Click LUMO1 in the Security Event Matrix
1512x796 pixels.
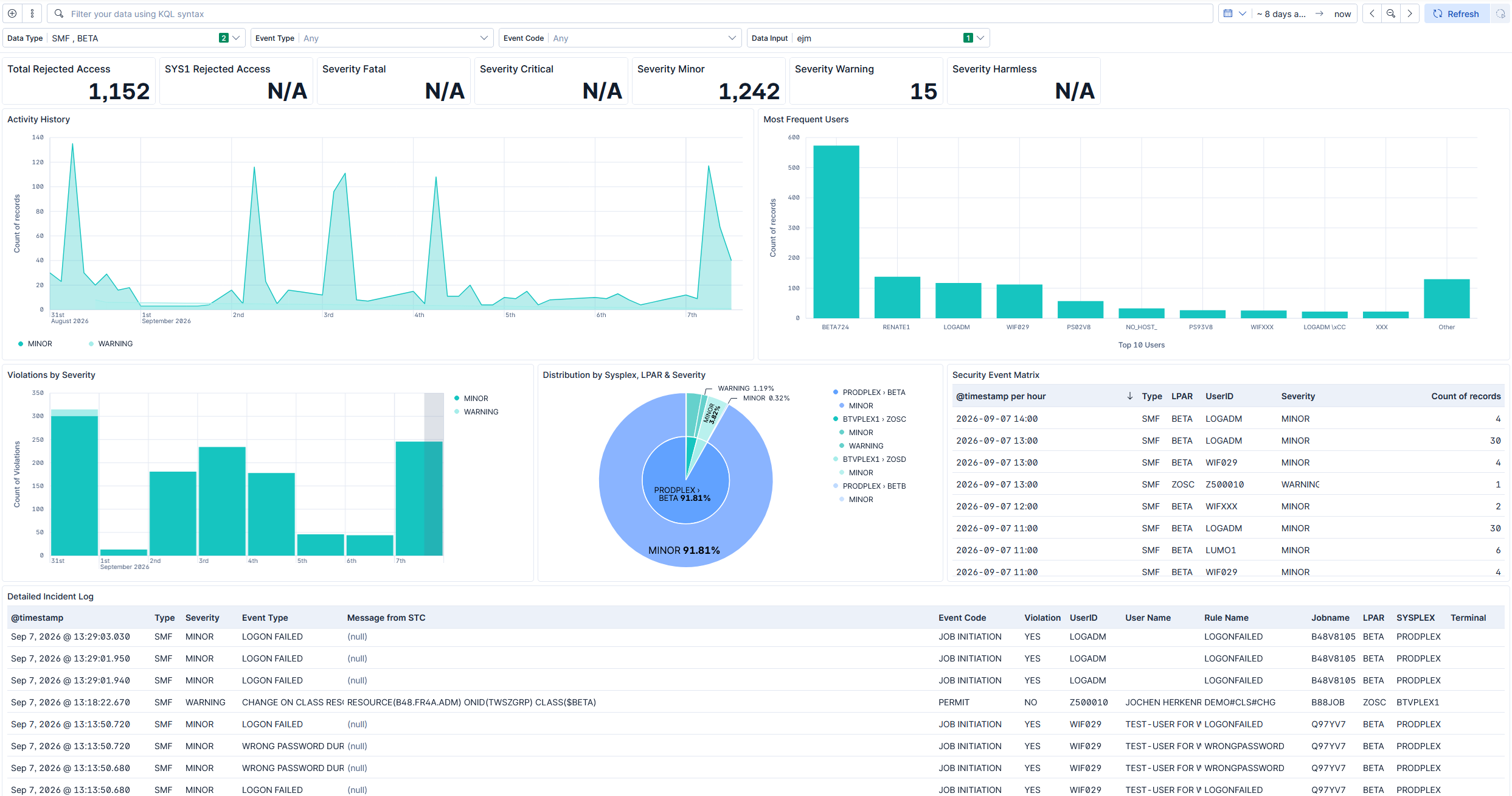click(x=1221, y=550)
